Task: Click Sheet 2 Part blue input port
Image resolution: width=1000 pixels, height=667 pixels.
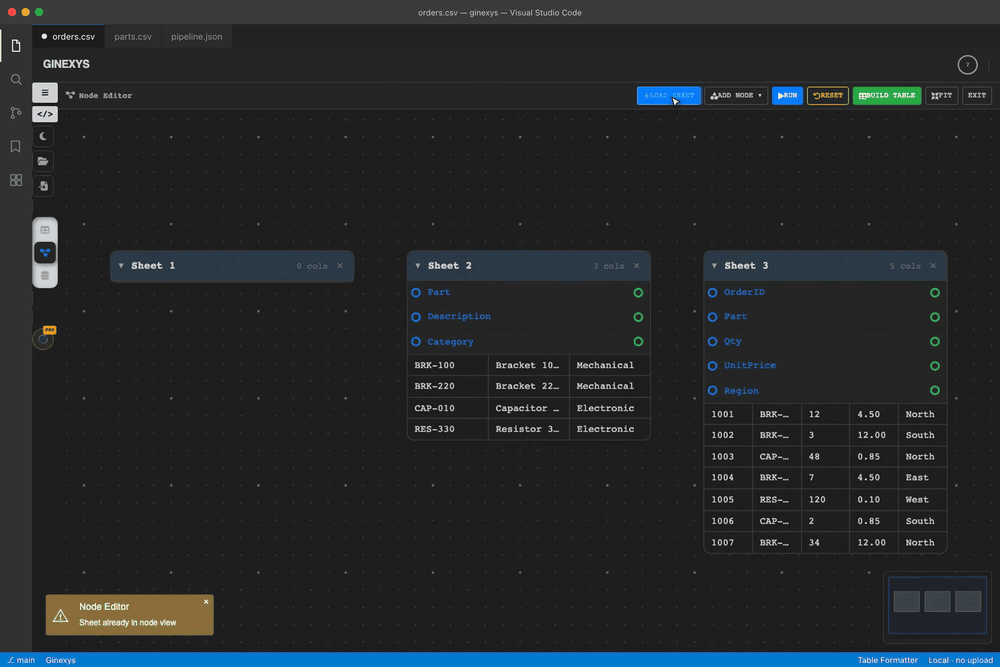Action: (x=416, y=293)
